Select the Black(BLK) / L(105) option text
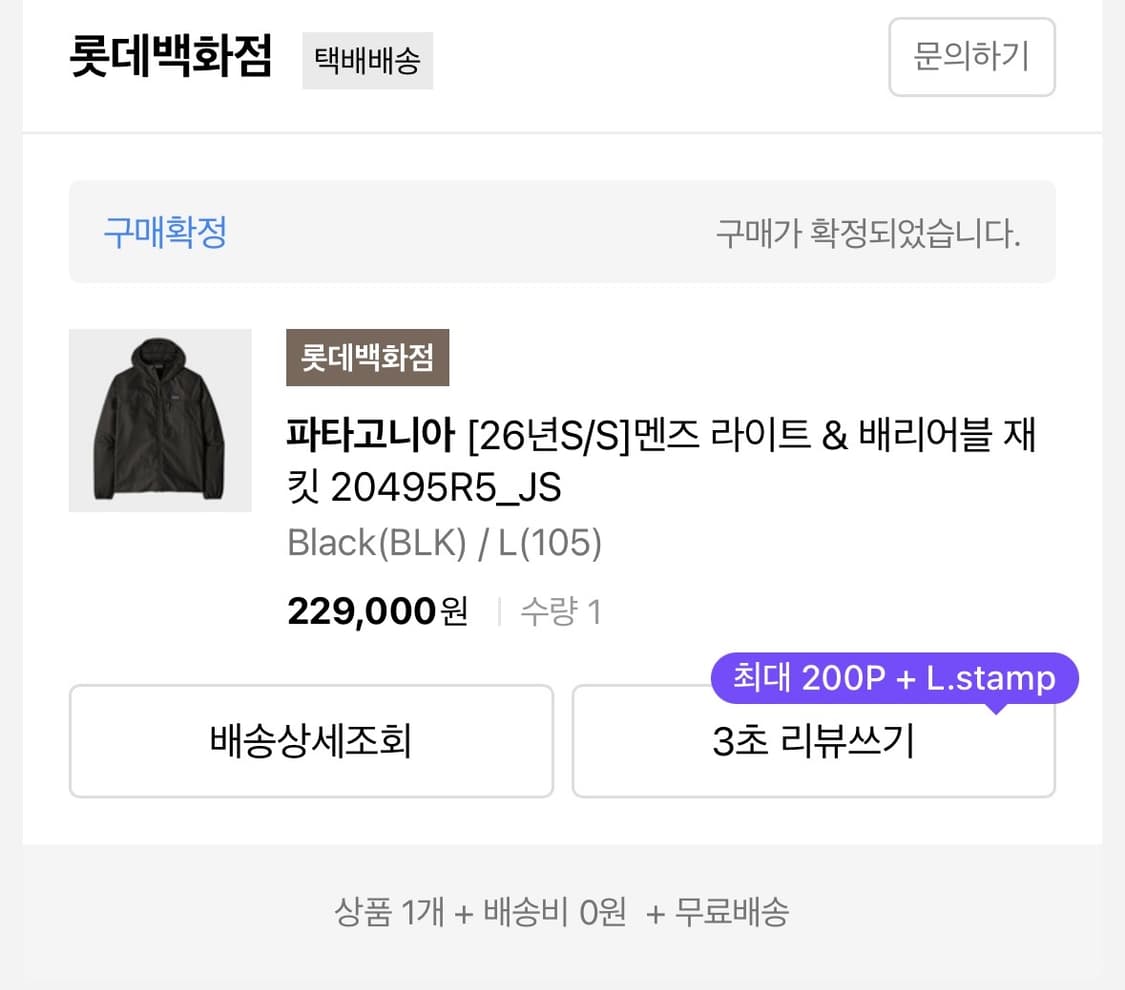 tap(443, 543)
